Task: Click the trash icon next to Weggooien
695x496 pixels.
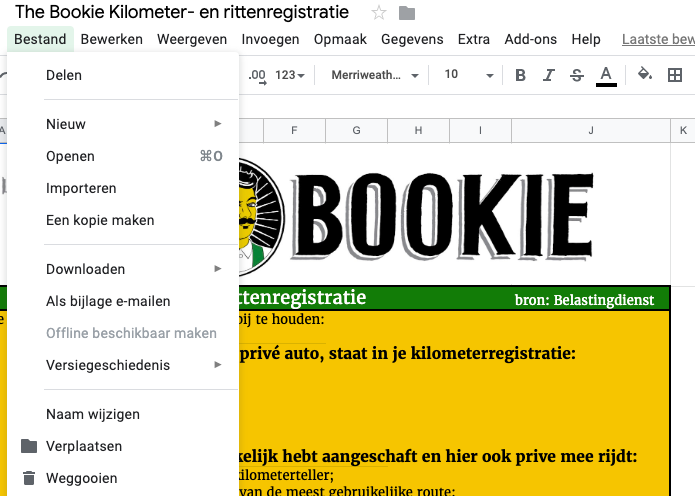Action: [29, 478]
